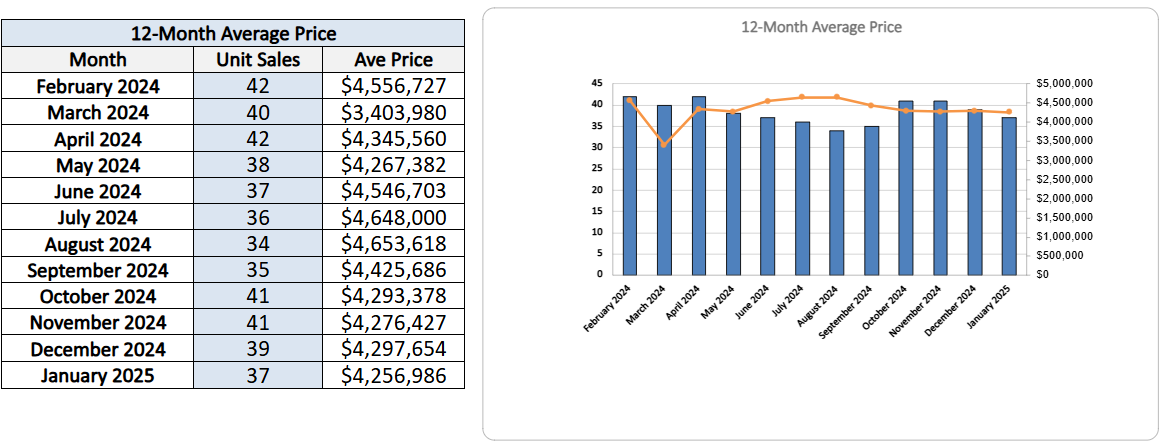Click September 2024 unit sales value 35

pyautogui.click(x=258, y=271)
